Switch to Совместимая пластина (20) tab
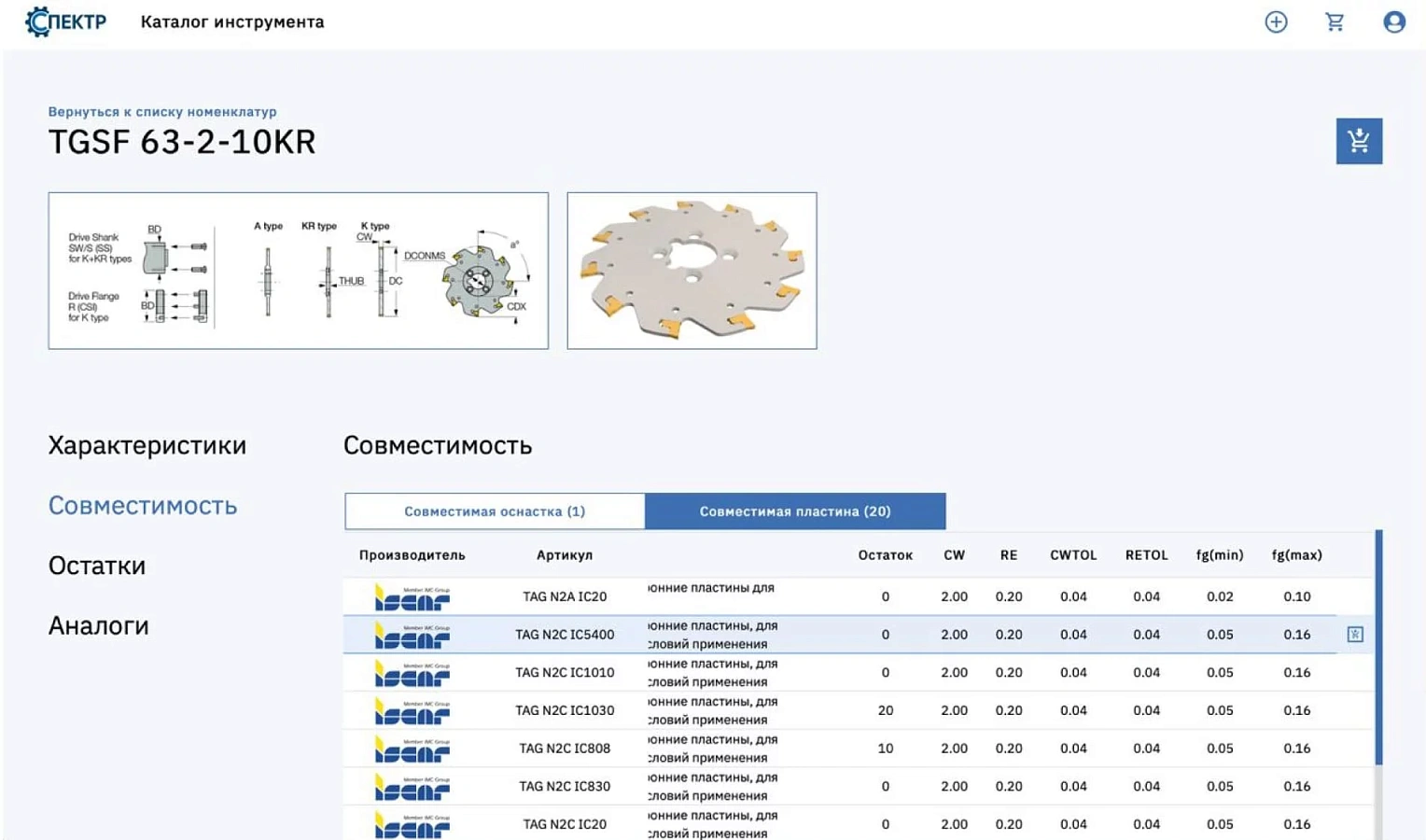 coord(795,511)
